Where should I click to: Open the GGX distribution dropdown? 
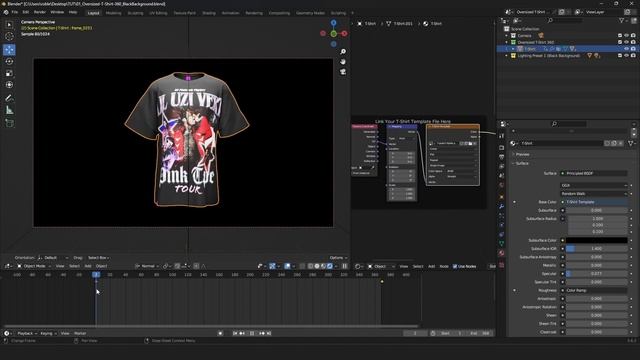pos(594,185)
